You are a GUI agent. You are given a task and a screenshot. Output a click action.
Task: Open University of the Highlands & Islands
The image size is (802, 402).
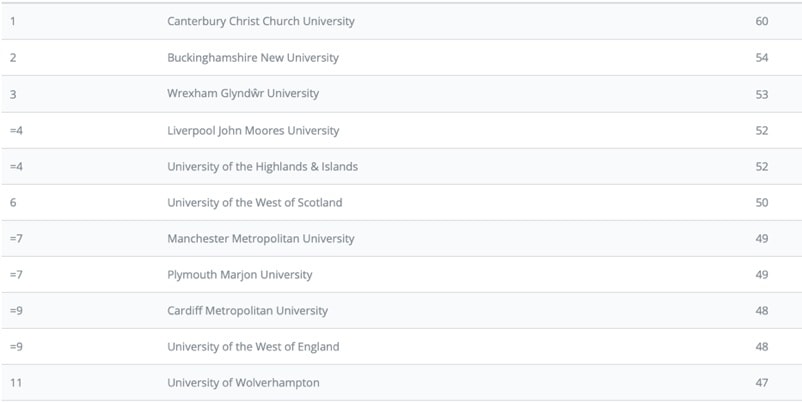coord(262,166)
